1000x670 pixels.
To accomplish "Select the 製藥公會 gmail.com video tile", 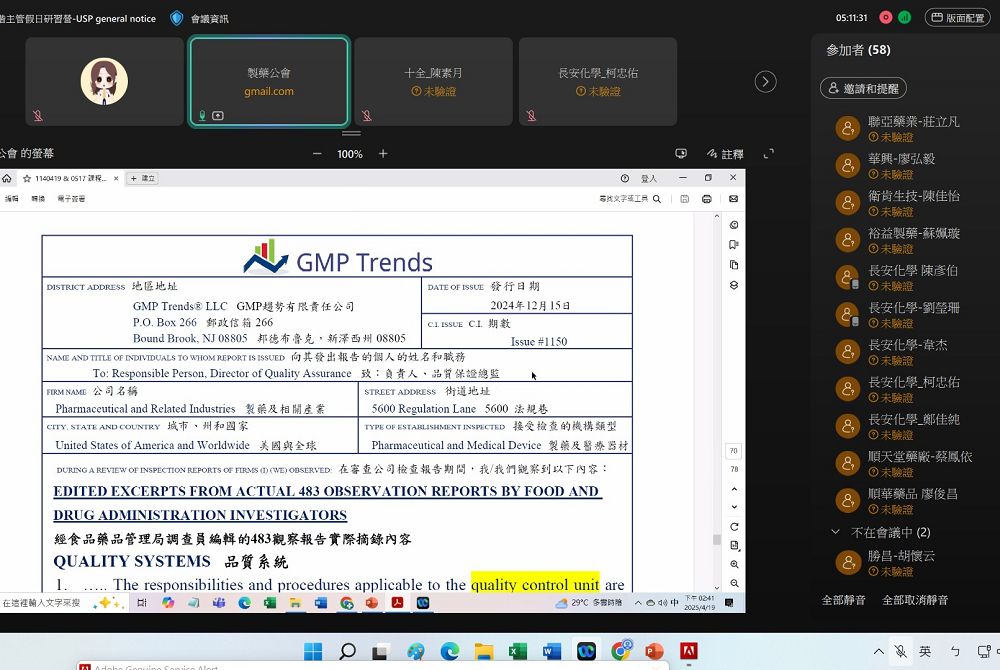I will coord(269,81).
